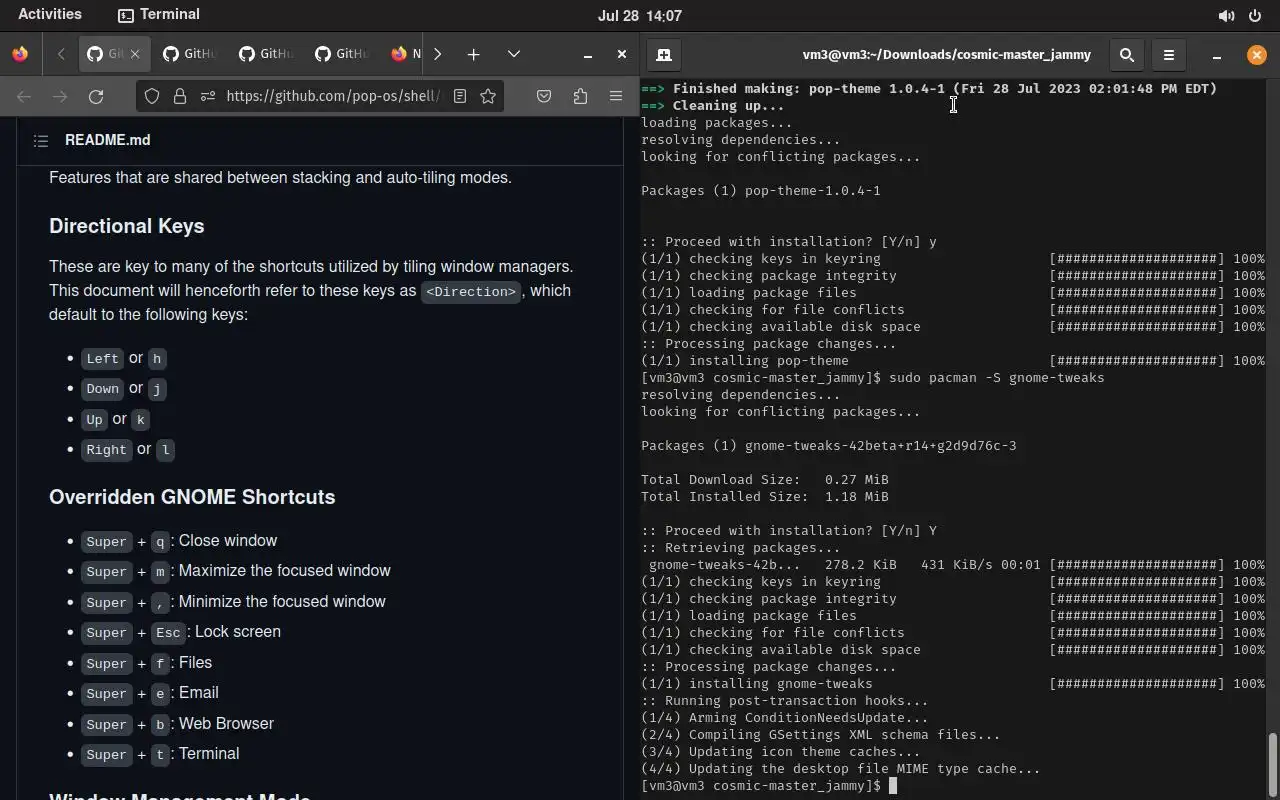
Task: Select the Super + q Close window row
Action: 180,541
